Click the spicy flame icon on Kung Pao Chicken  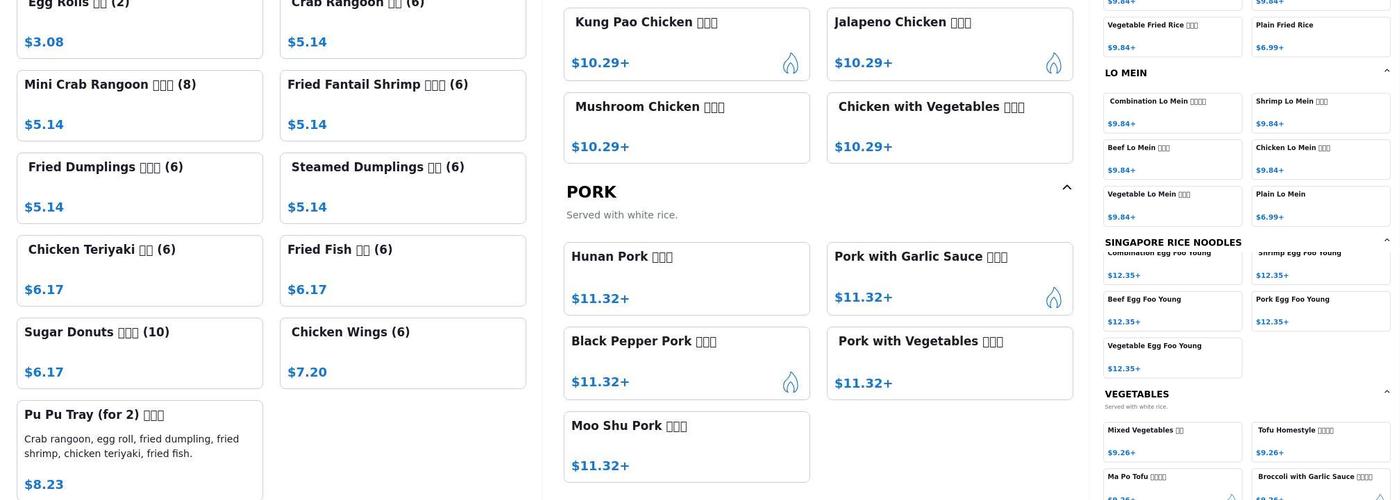click(x=790, y=63)
